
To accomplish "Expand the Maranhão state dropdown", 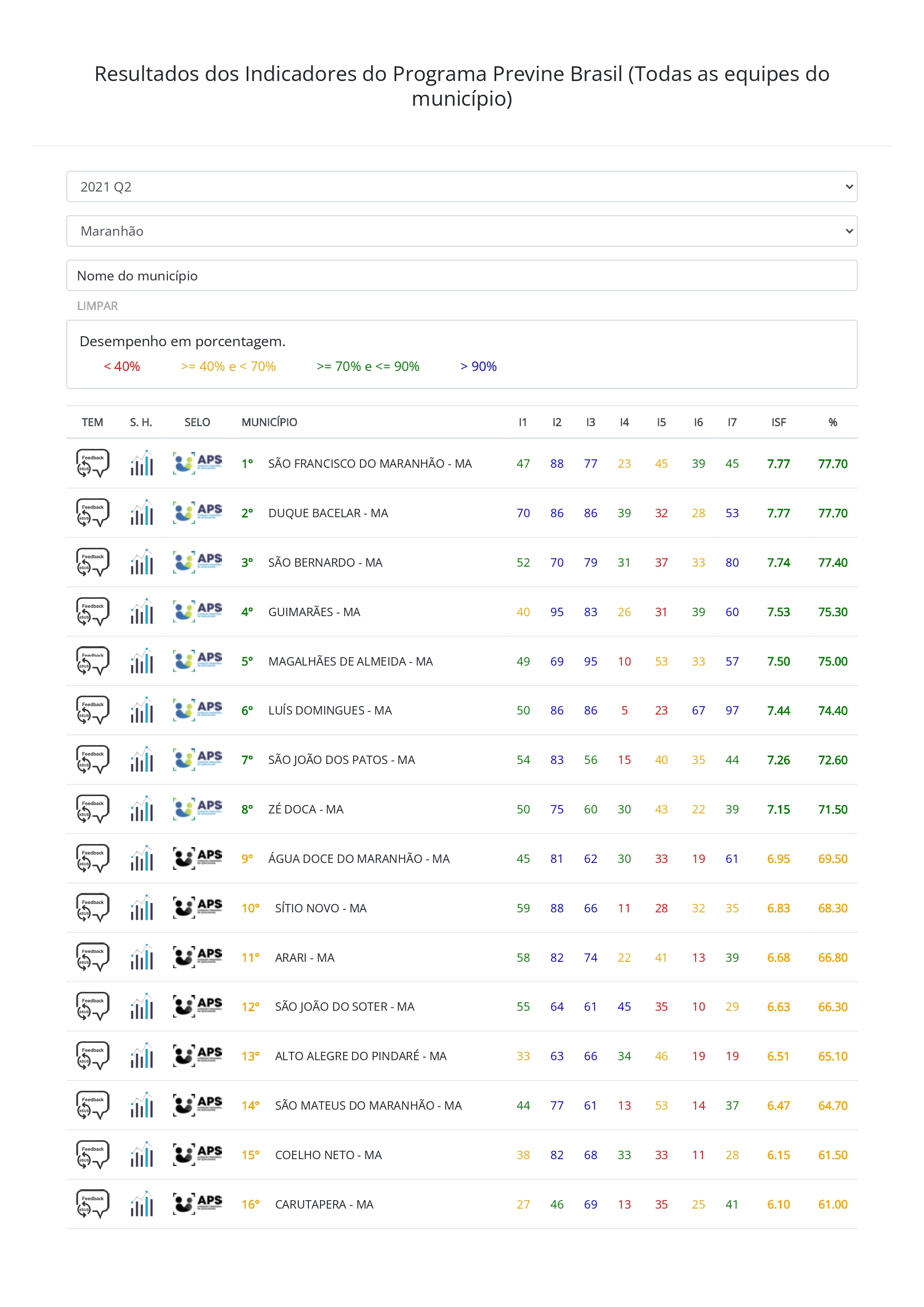I will point(461,231).
